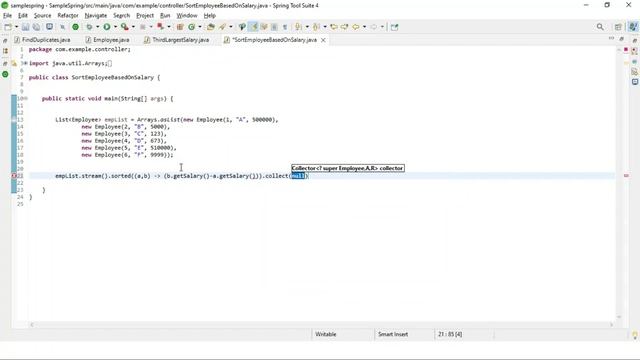Click the Next Edit Location icon
640x360 pixels.
click(344, 27)
